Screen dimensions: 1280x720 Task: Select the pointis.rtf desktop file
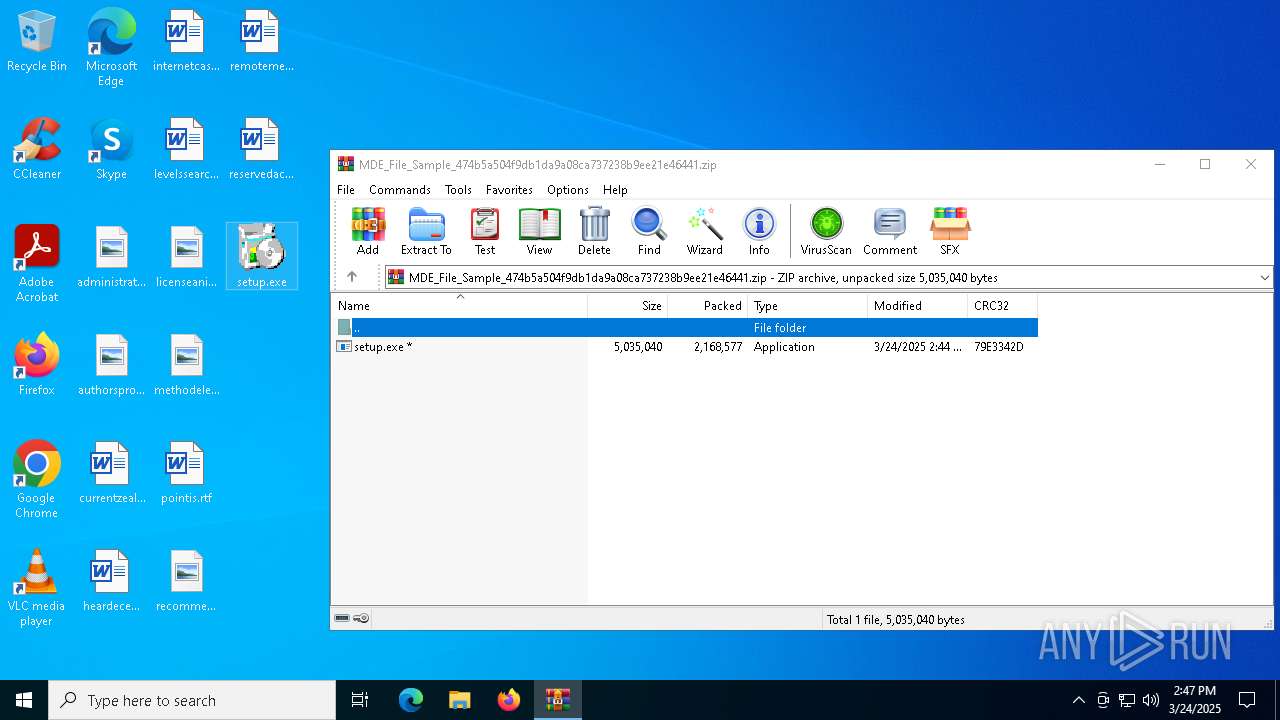click(x=186, y=474)
